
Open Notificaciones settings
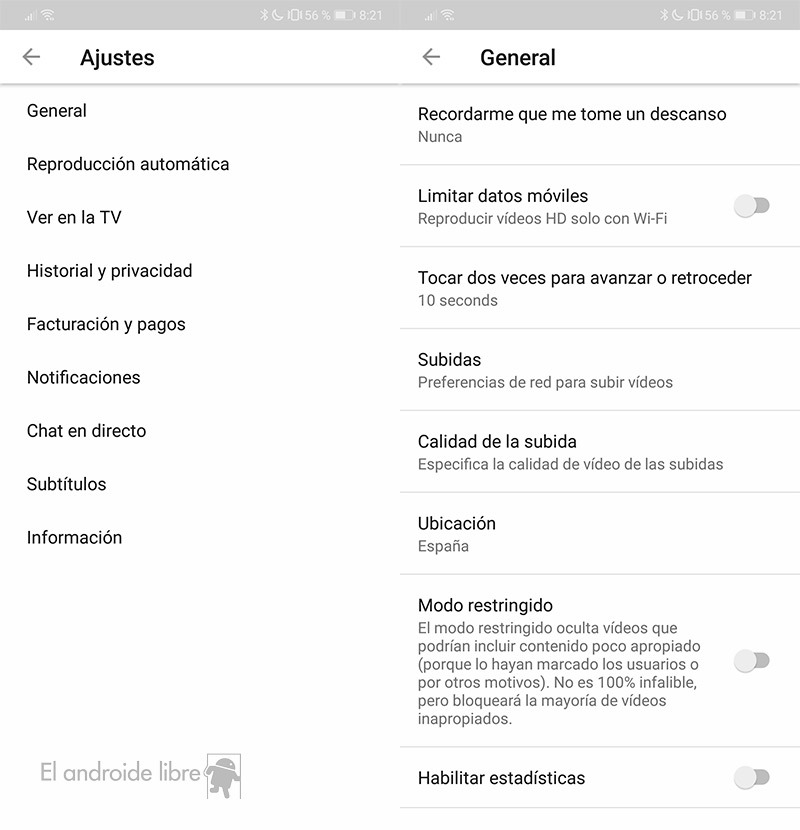coord(83,377)
